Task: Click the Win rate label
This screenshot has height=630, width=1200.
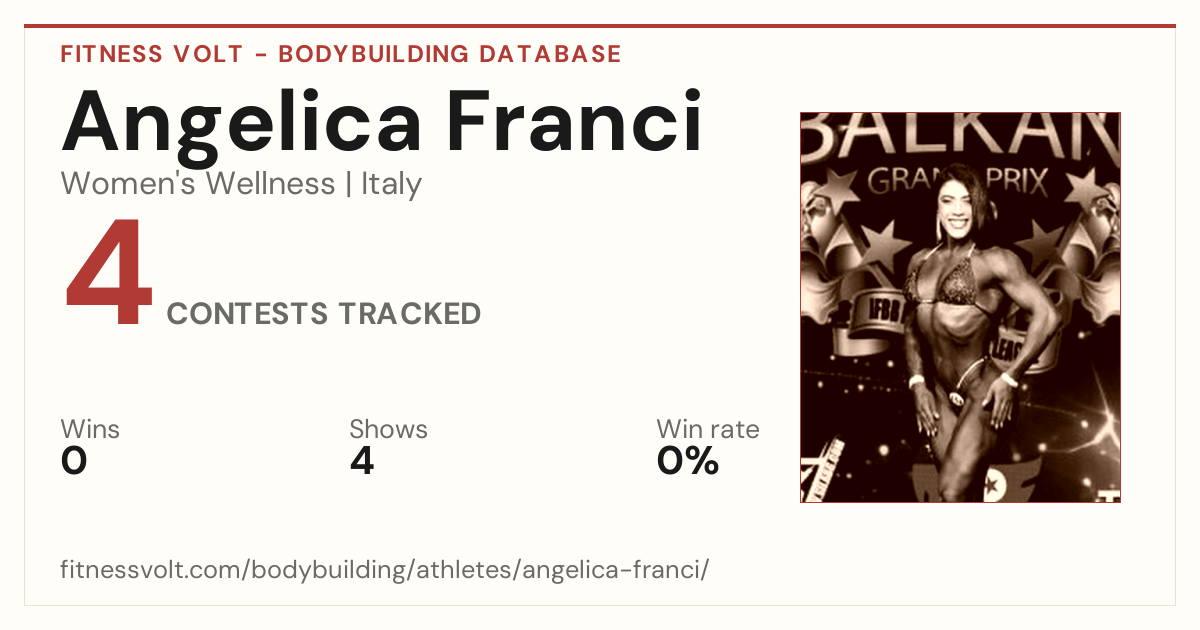Action: pos(708,430)
